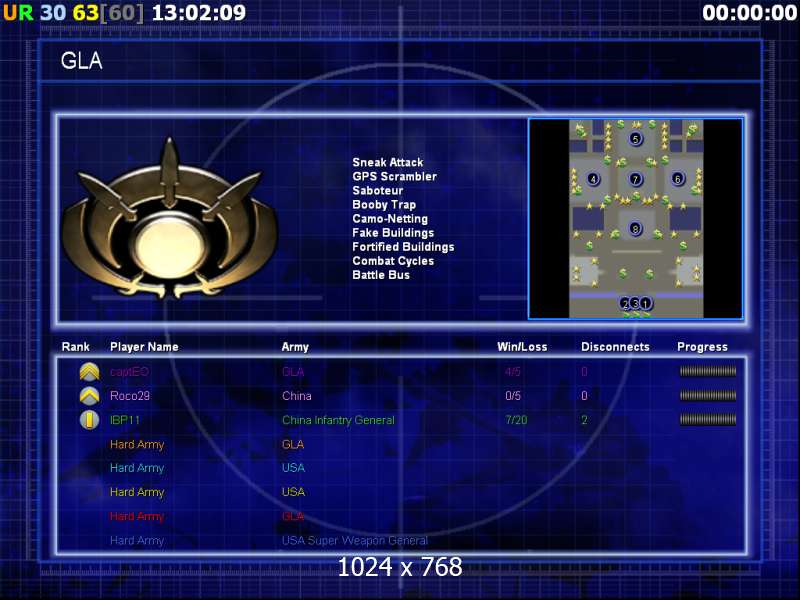Click the map preview thumbnail
The height and width of the screenshot is (600, 800).
point(636,219)
